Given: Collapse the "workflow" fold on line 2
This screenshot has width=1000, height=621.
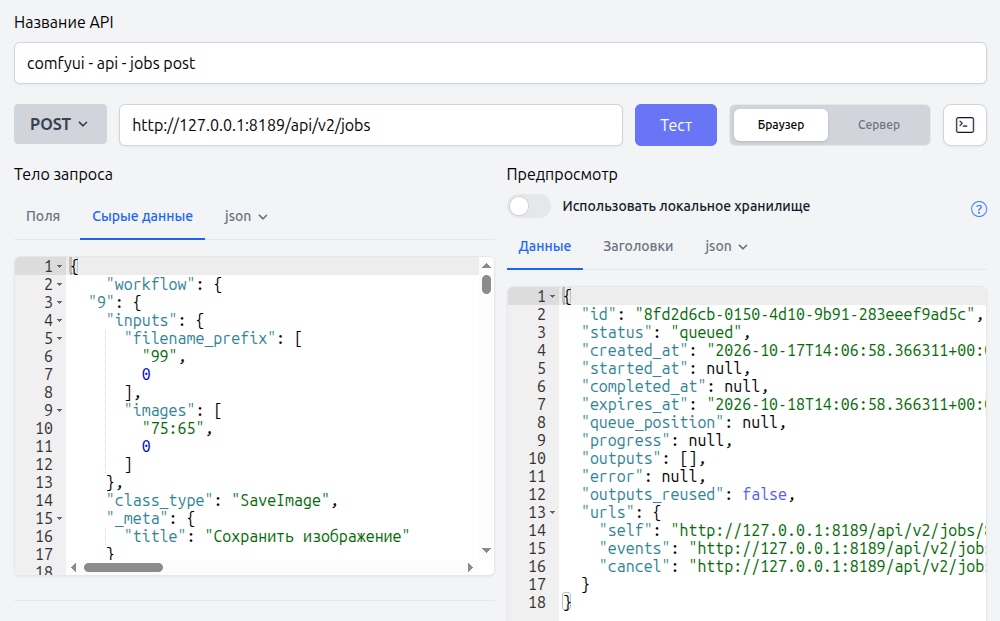Looking at the screenshot, I should pos(60,284).
